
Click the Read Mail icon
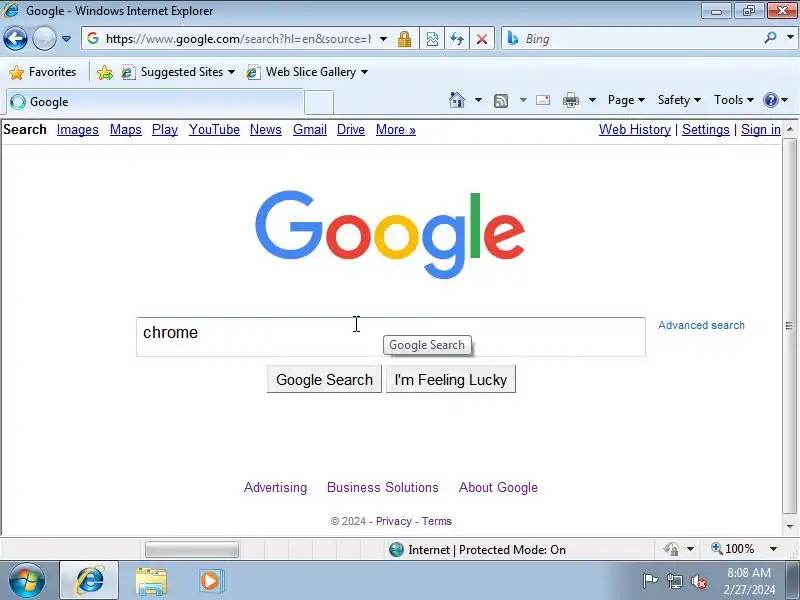543,100
